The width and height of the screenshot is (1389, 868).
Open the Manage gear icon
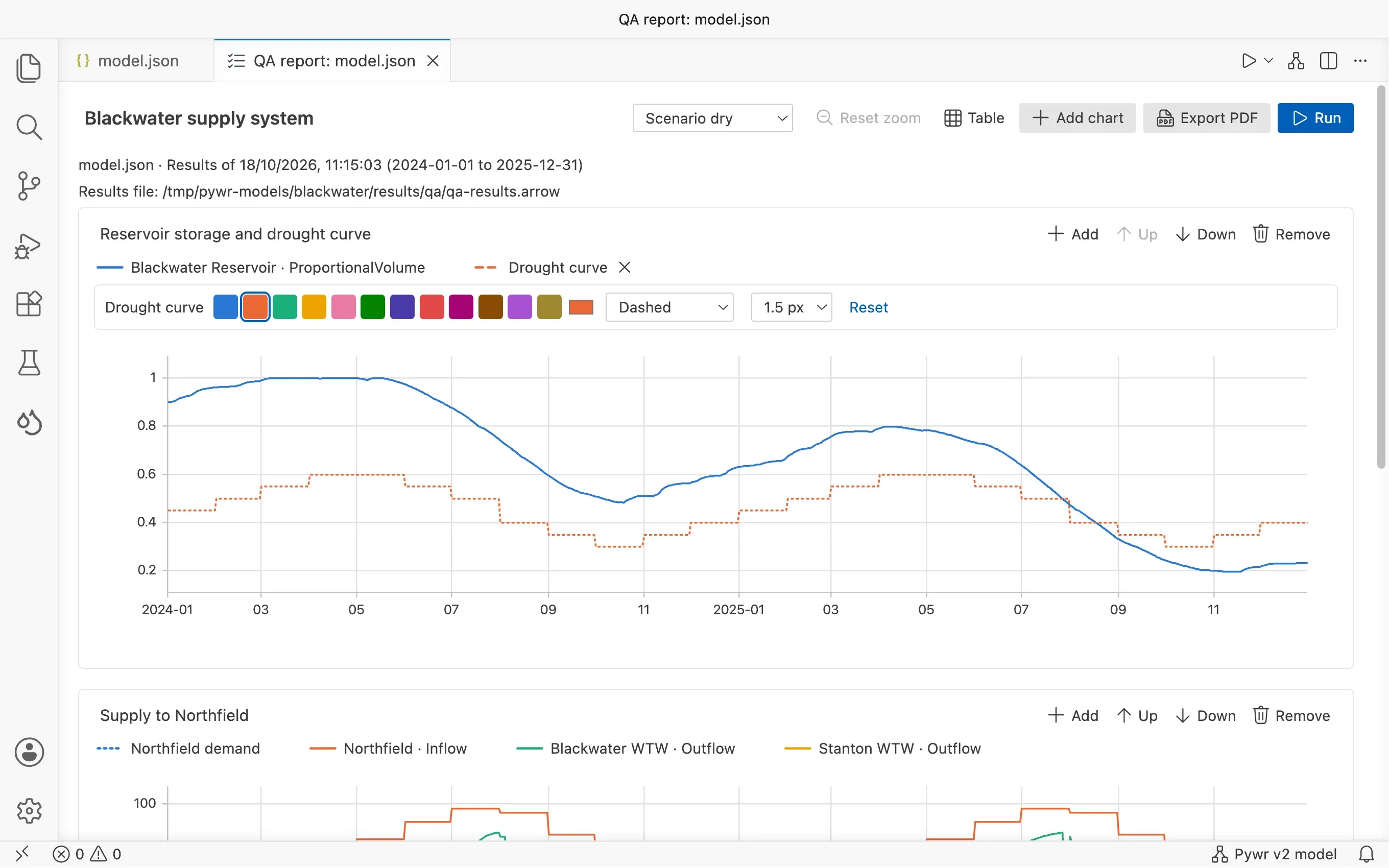tap(29, 811)
